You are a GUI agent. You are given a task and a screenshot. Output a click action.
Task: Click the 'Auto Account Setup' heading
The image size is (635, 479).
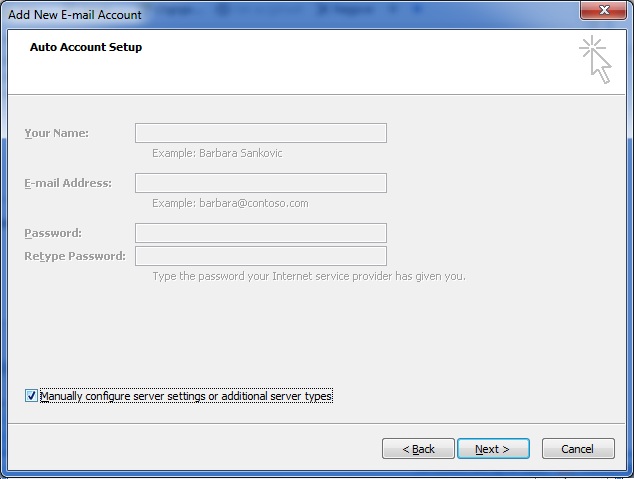point(86,47)
